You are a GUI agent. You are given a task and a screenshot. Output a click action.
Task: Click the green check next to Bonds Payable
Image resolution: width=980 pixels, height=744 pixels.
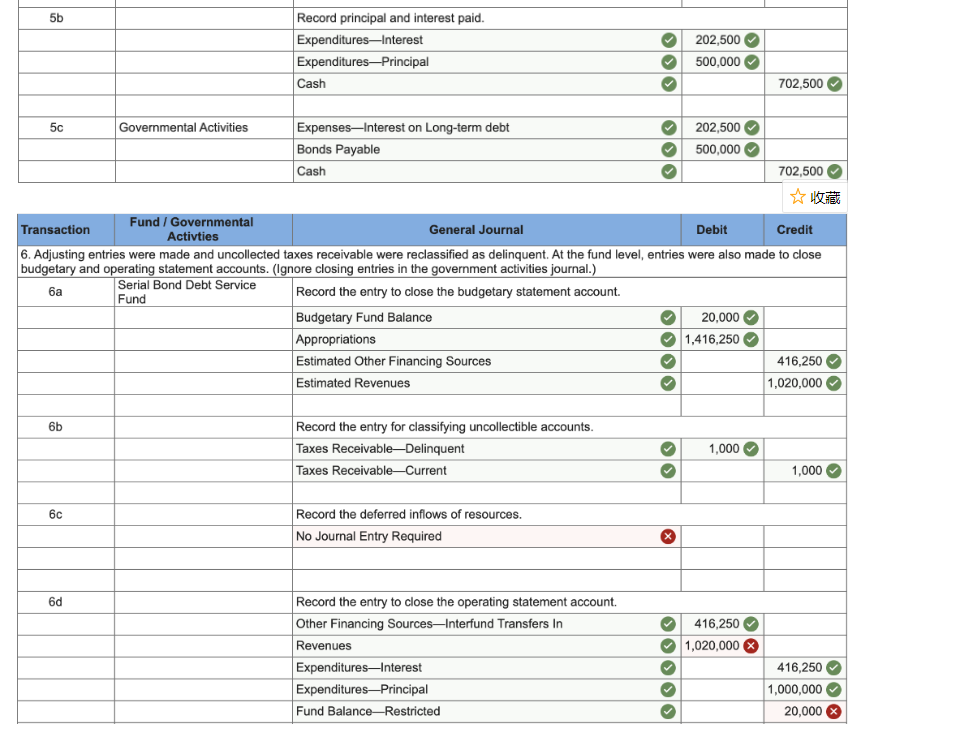point(667,149)
